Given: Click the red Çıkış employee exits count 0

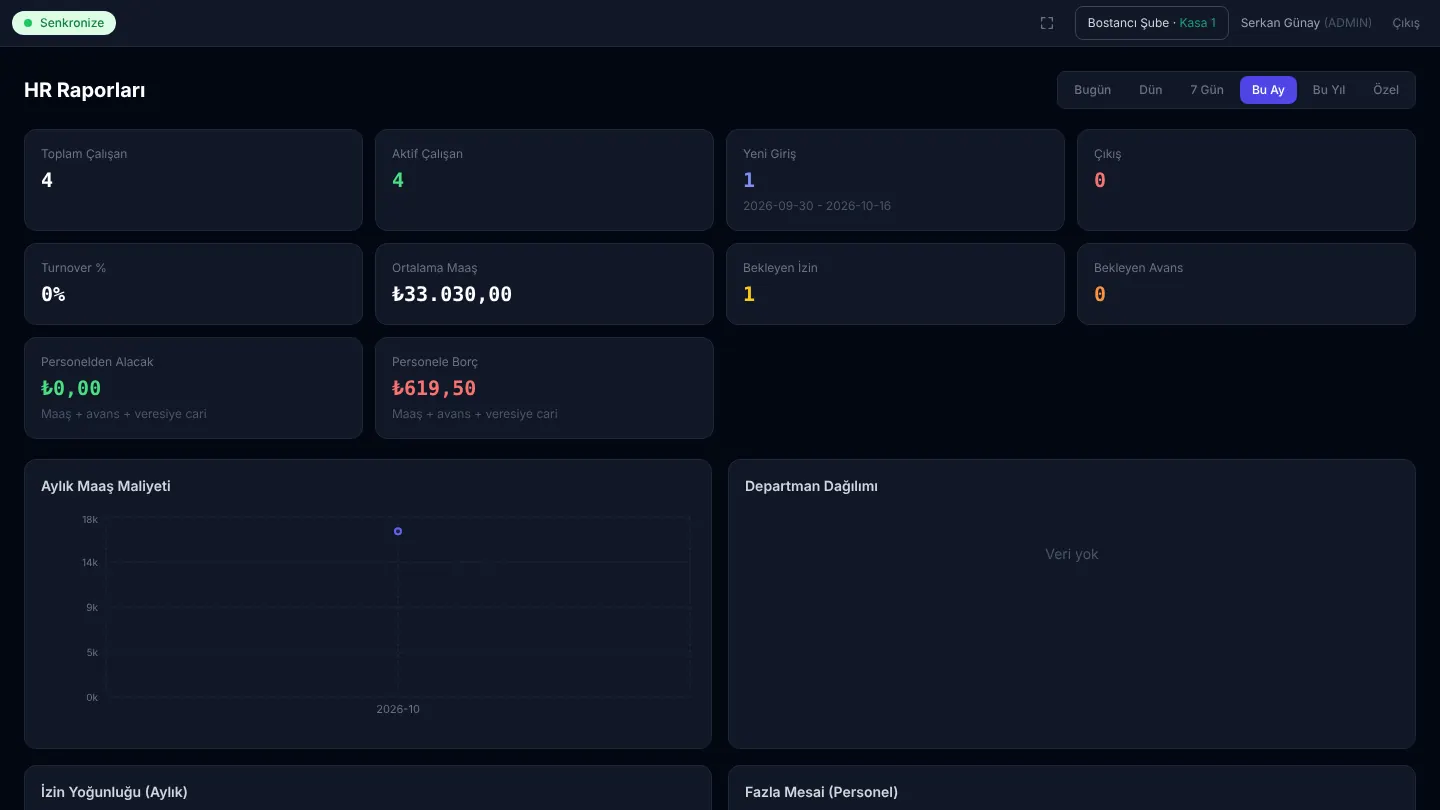Looking at the screenshot, I should click(x=1100, y=181).
